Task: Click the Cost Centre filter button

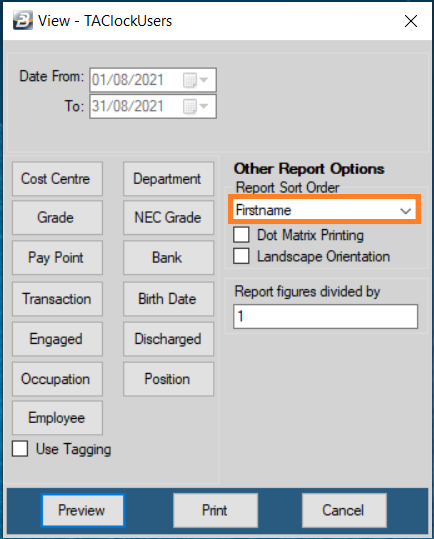Action: coord(57,179)
